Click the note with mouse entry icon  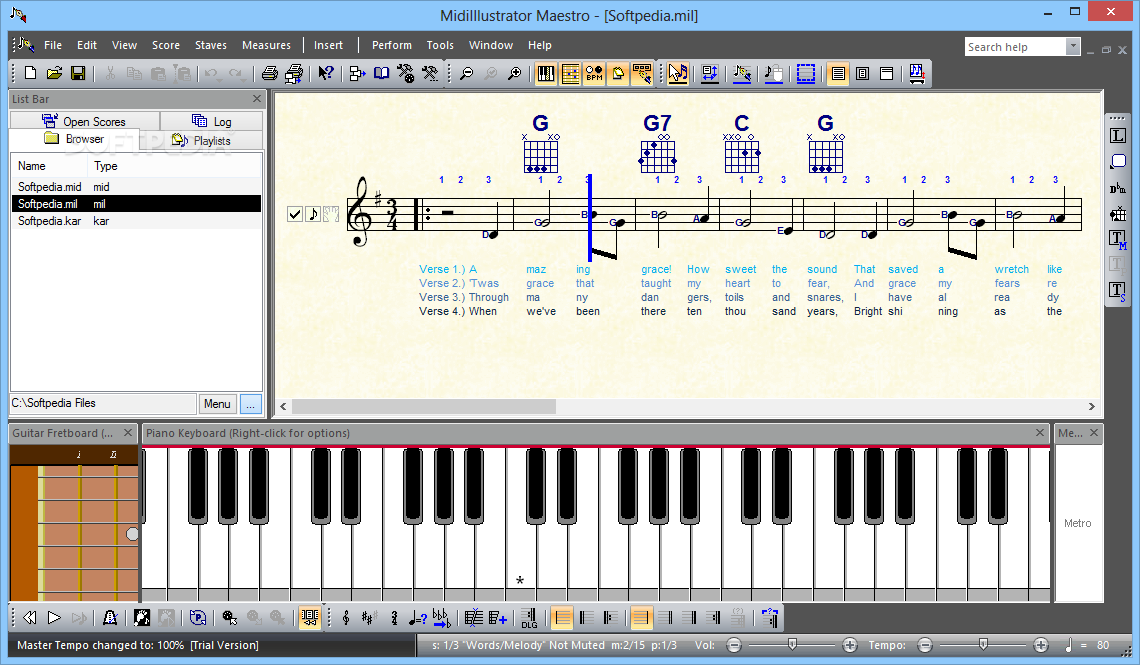tap(774, 73)
